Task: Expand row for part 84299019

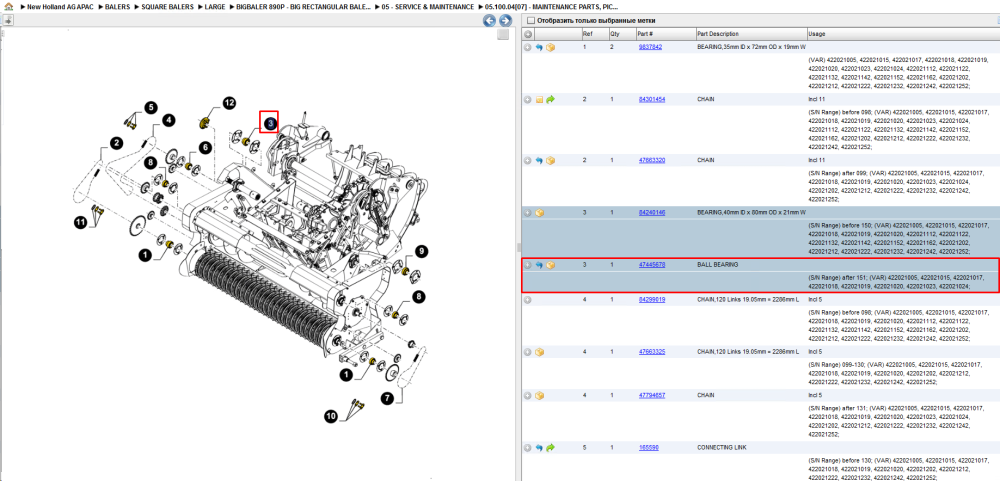Action: pos(527,299)
